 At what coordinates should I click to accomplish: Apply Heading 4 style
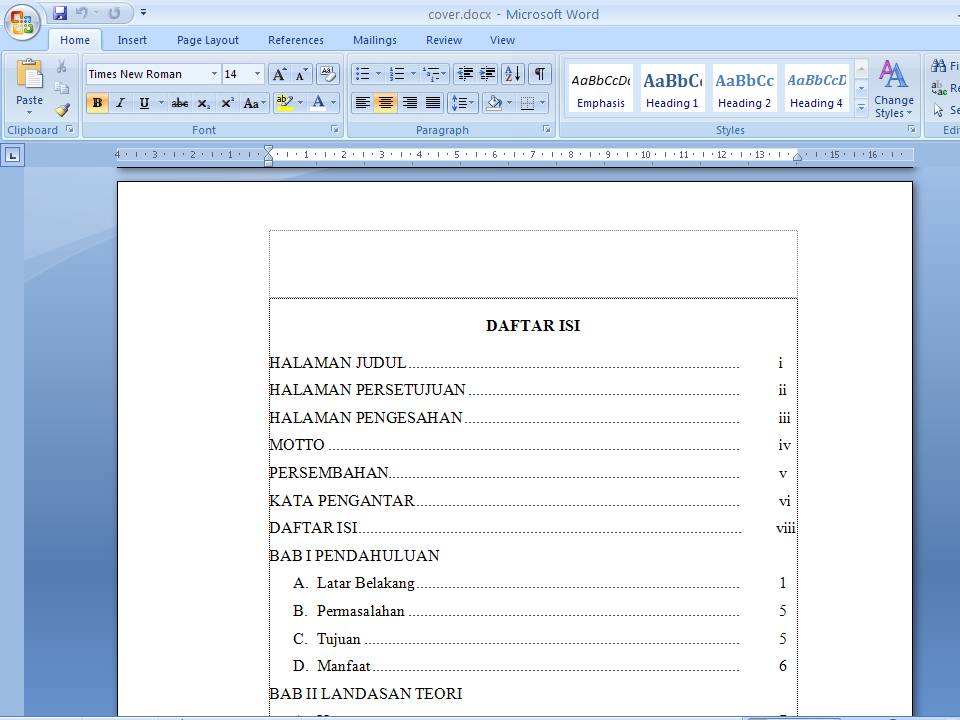[816, 88]
